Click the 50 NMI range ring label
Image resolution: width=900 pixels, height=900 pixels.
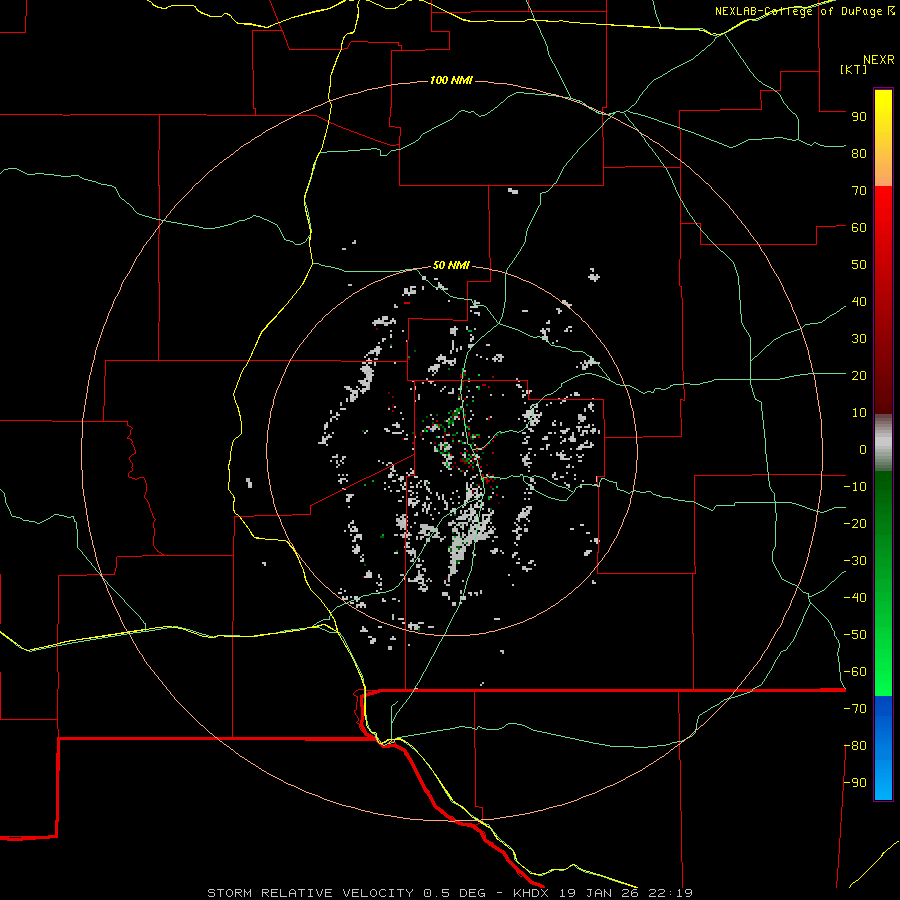[451, 265]
